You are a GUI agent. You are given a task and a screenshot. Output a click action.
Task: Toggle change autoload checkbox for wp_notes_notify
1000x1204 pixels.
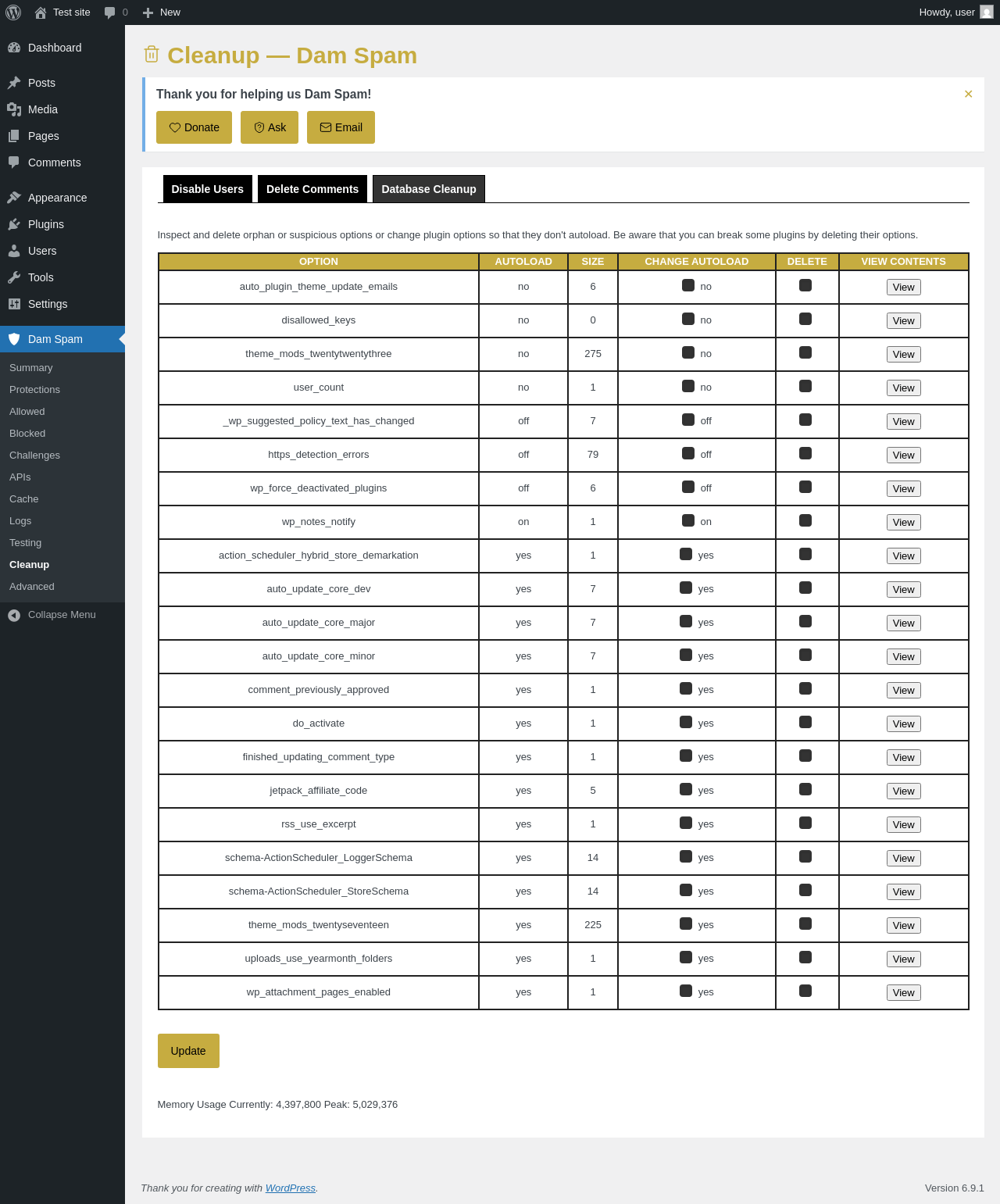tap(688, 520)
